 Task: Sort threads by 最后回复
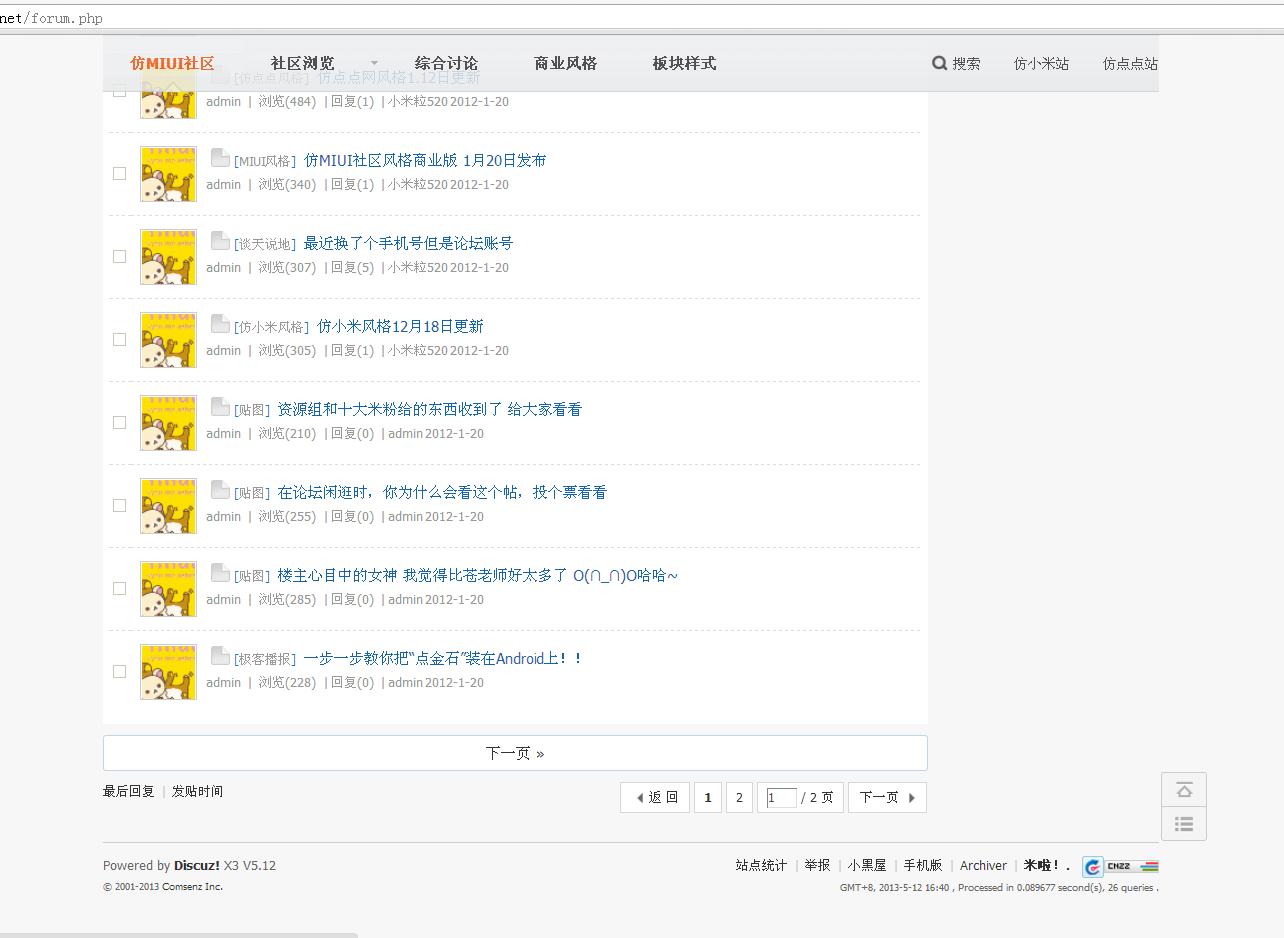129,791
